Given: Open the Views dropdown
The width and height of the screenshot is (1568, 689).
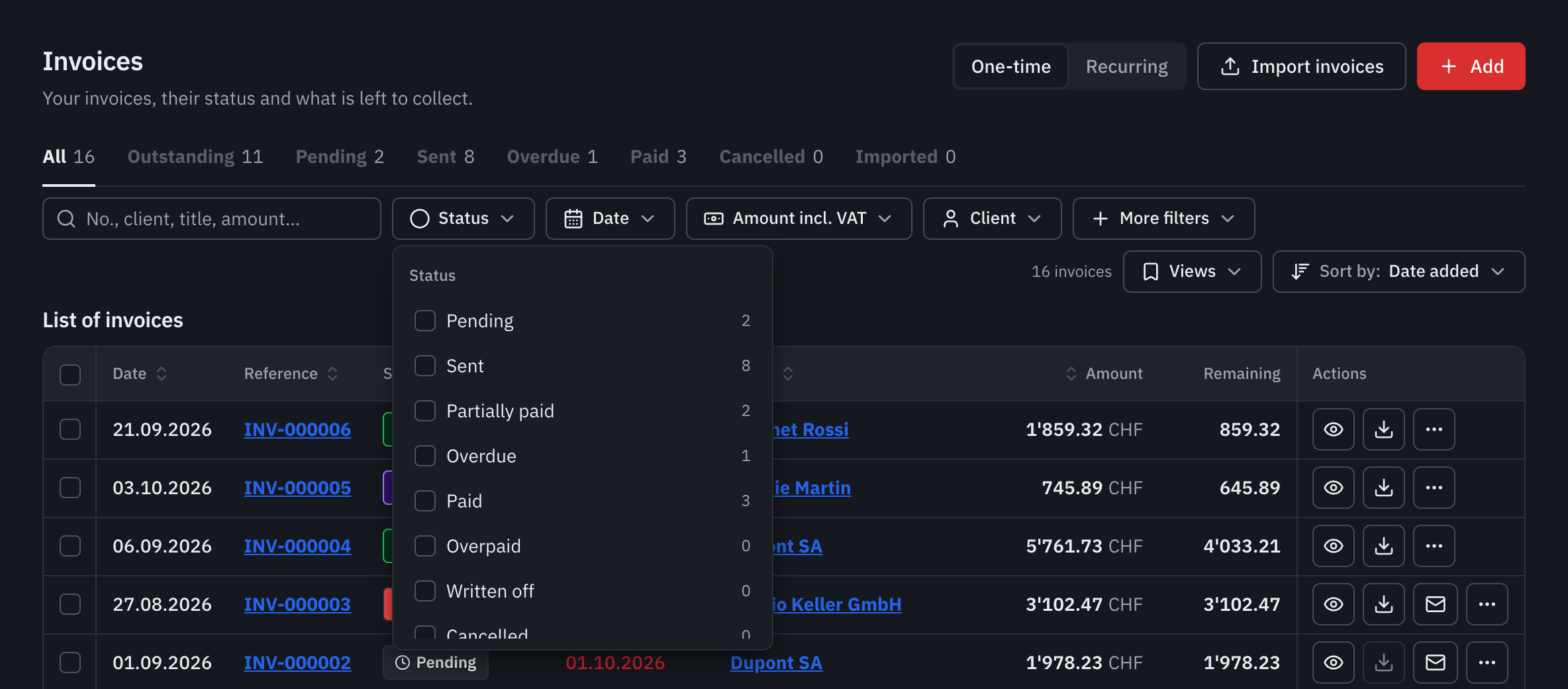Looking at the screenshot, I should pyautogui.click(x=1192, y=272).
